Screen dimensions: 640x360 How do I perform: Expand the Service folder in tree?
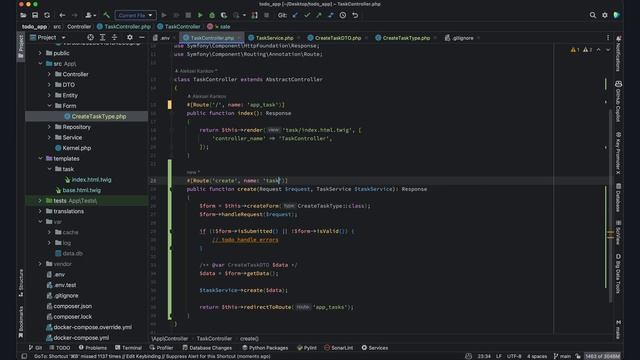pos(49,138)
